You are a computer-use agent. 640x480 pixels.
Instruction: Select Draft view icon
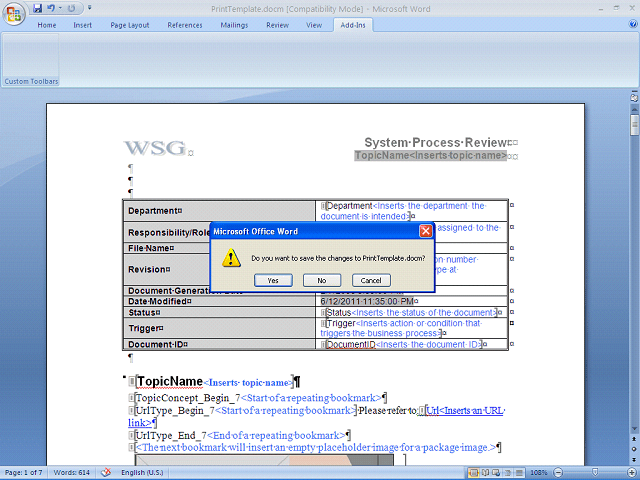[x=519, y=473]
